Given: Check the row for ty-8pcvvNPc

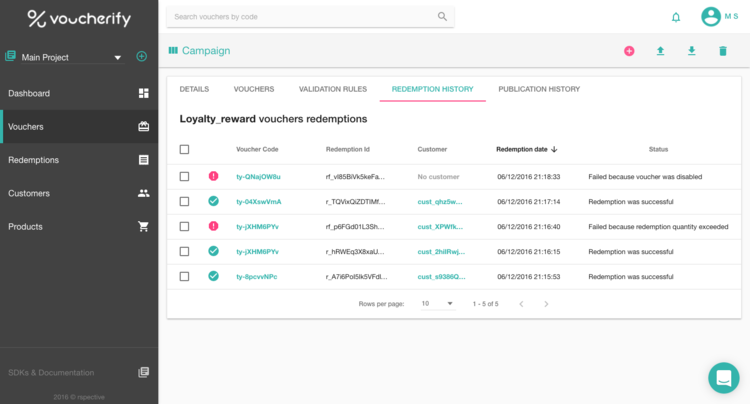Looking at the screenshot, I should coord(184,276).
